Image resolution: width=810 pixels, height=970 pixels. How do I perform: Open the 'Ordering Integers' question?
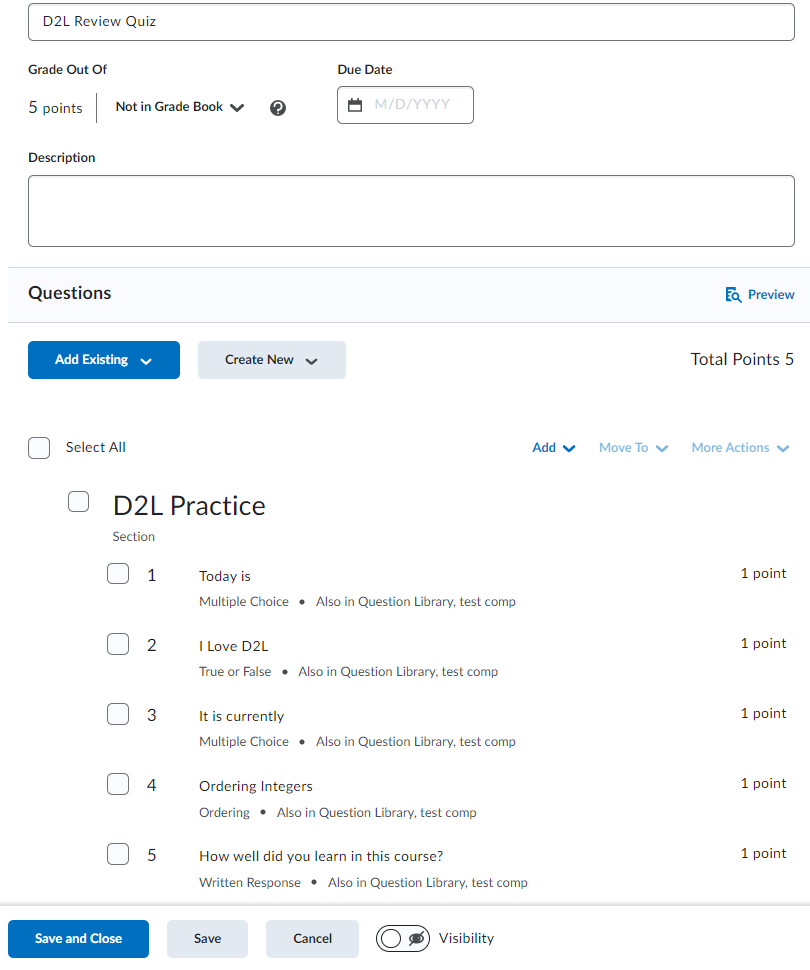256,786
